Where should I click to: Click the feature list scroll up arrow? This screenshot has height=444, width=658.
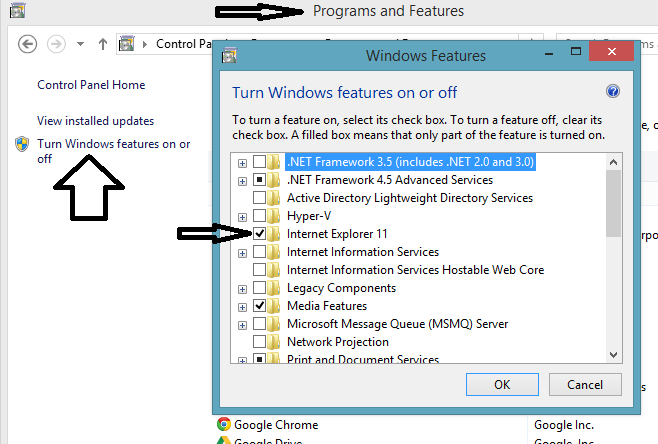pyautogui.click(x=613, y=162)
